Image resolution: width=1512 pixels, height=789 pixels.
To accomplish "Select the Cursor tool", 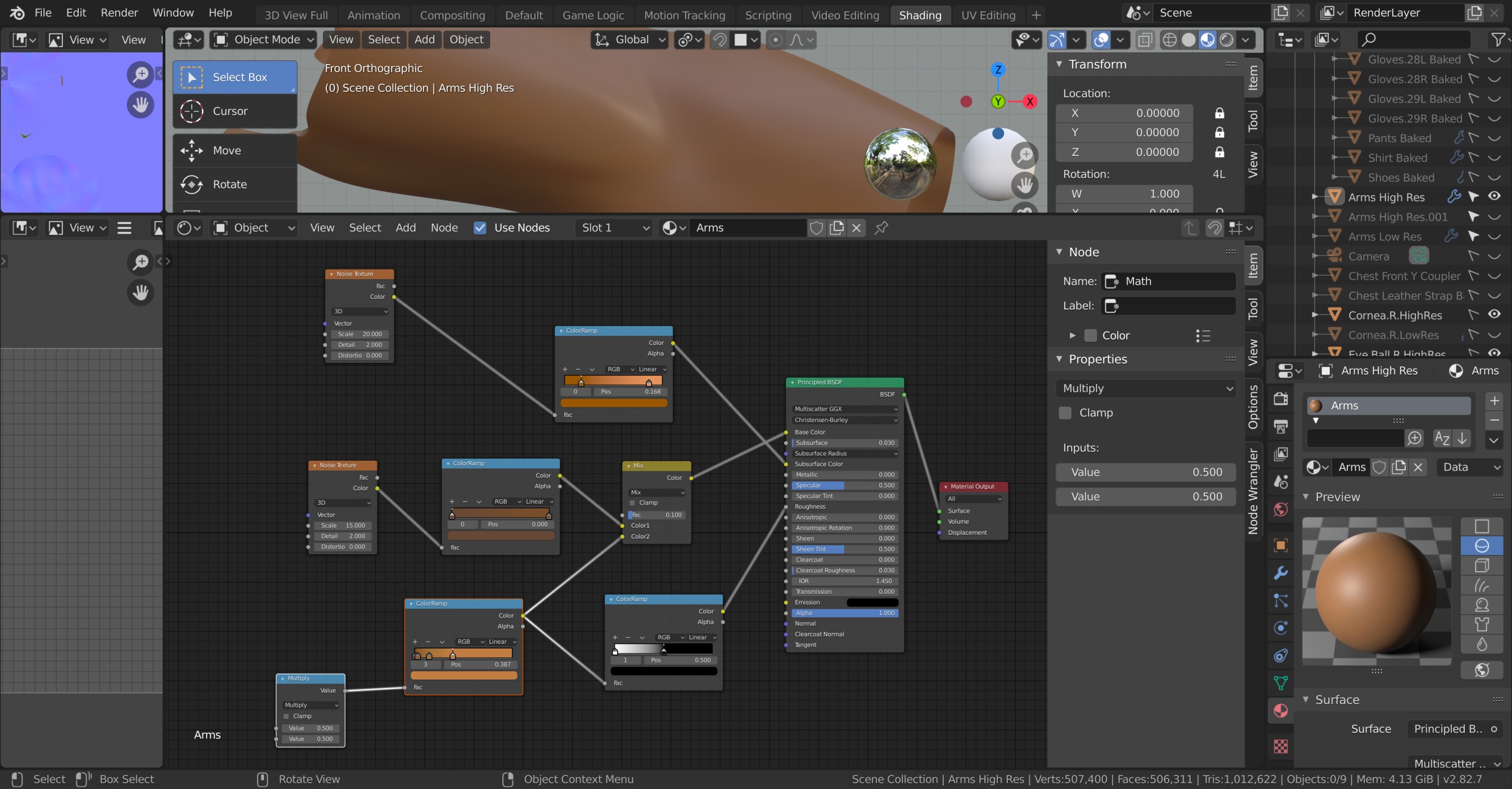I will click(235, 111).
